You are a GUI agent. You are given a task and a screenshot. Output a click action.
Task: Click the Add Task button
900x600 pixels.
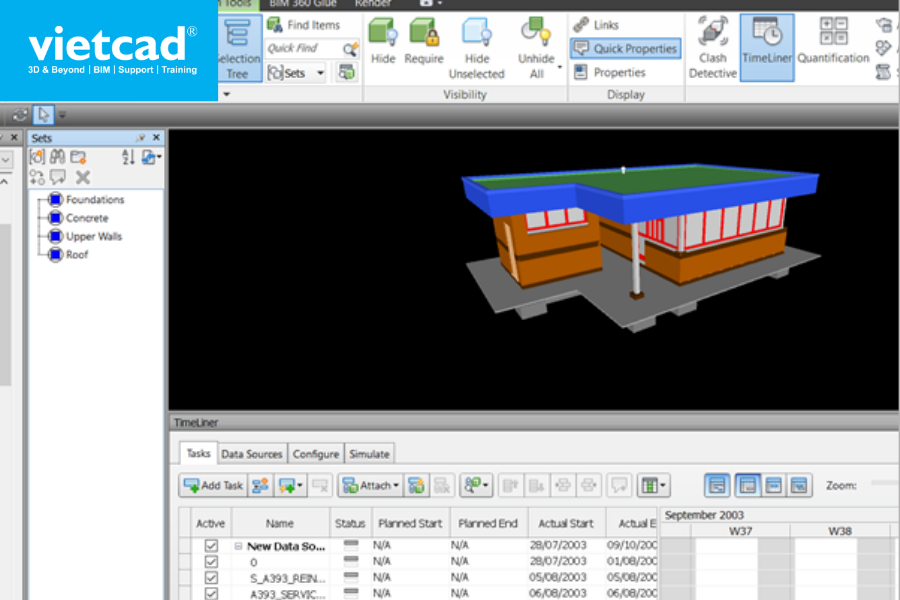214,486
